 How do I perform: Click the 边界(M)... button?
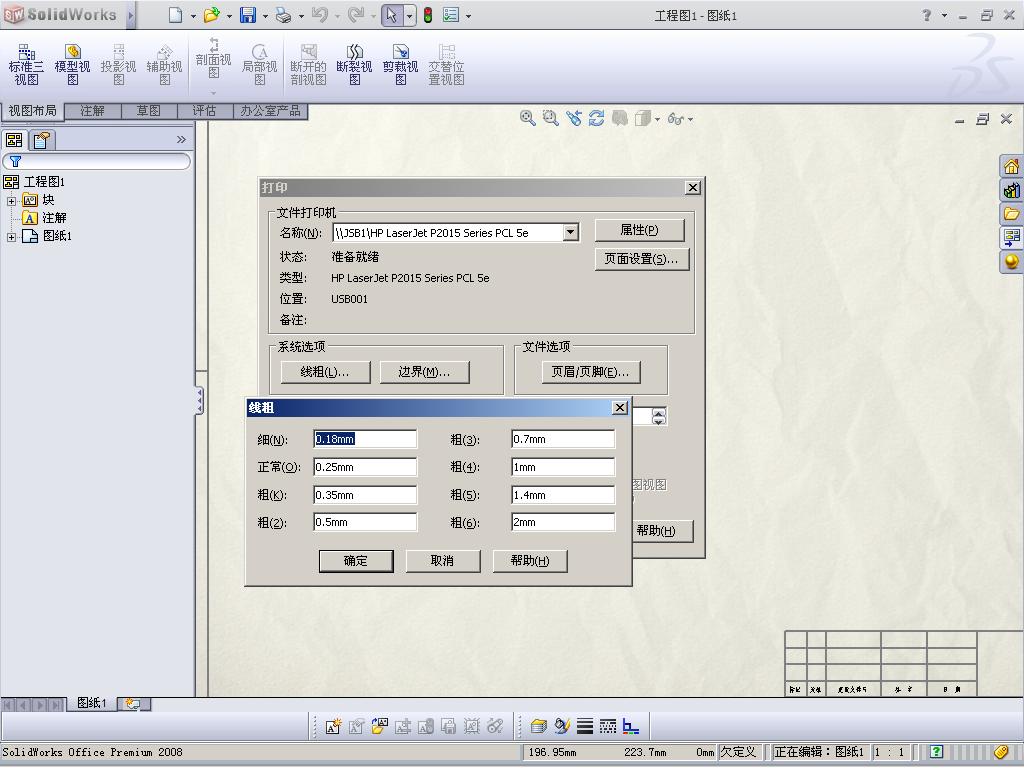(424, 372)
